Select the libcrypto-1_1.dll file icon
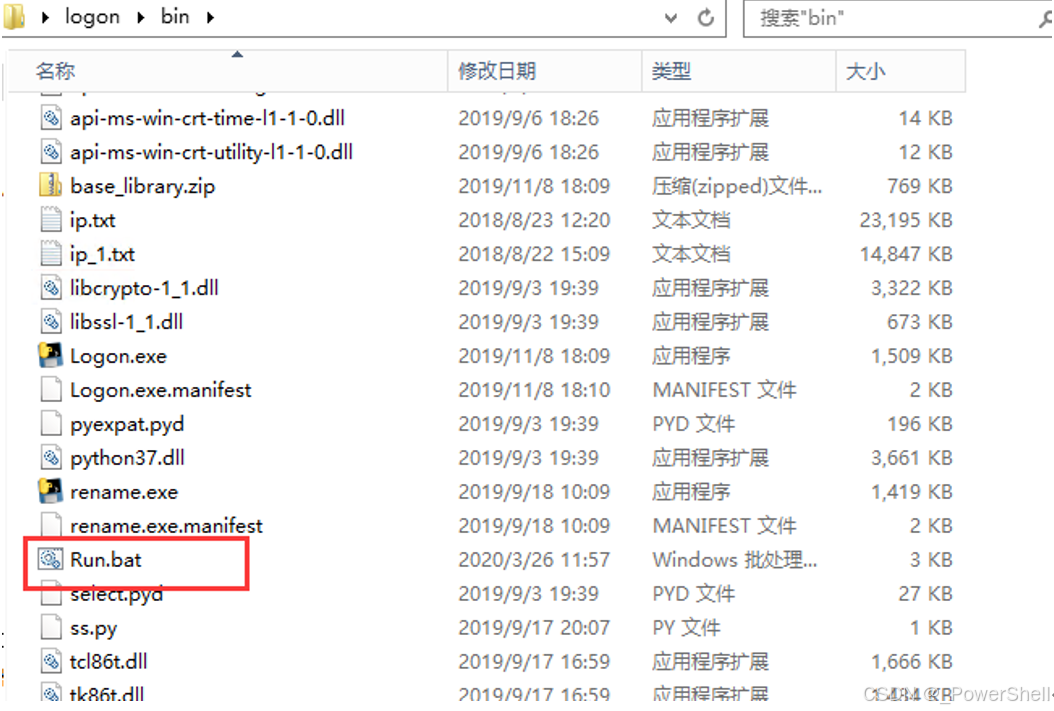 (50, 288)
